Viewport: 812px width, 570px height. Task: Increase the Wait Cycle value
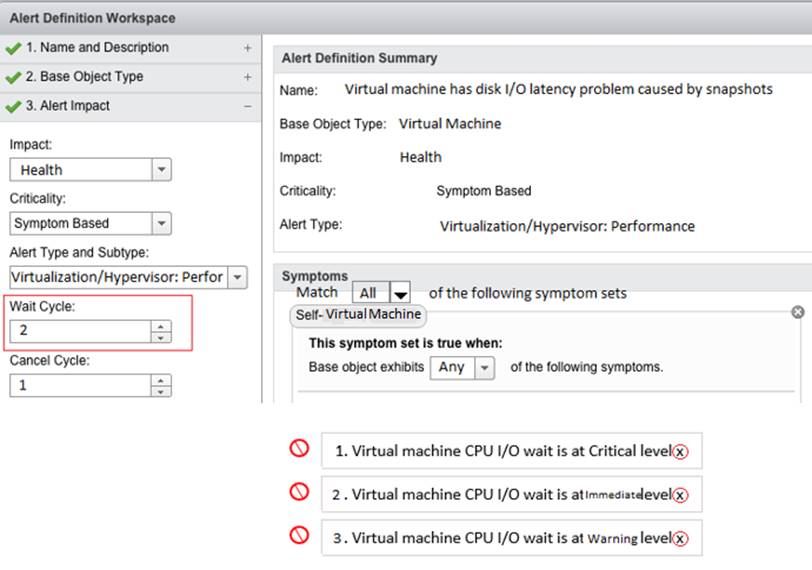click(161, 326)
